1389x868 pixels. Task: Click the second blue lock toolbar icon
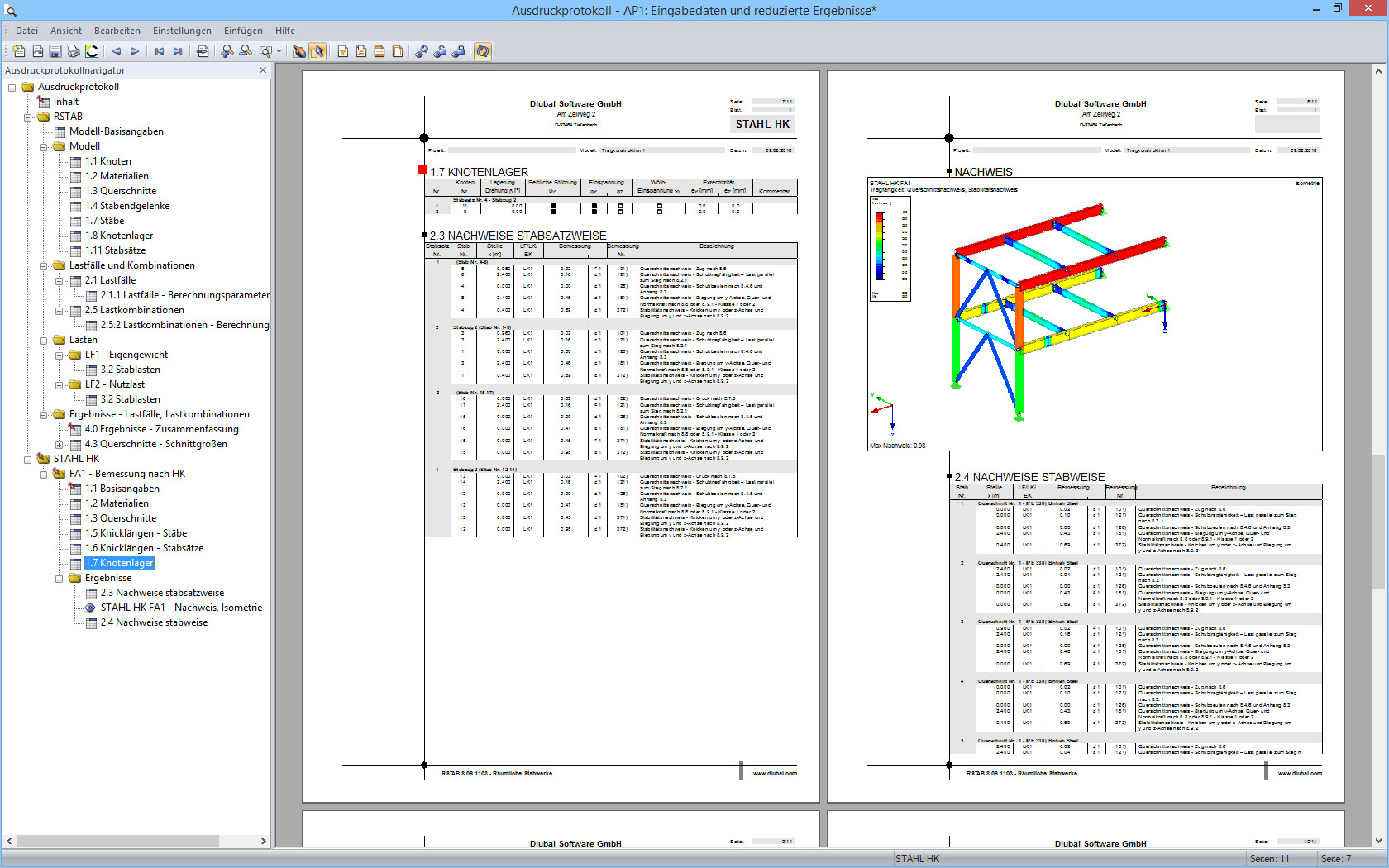[x=440, y=51]
